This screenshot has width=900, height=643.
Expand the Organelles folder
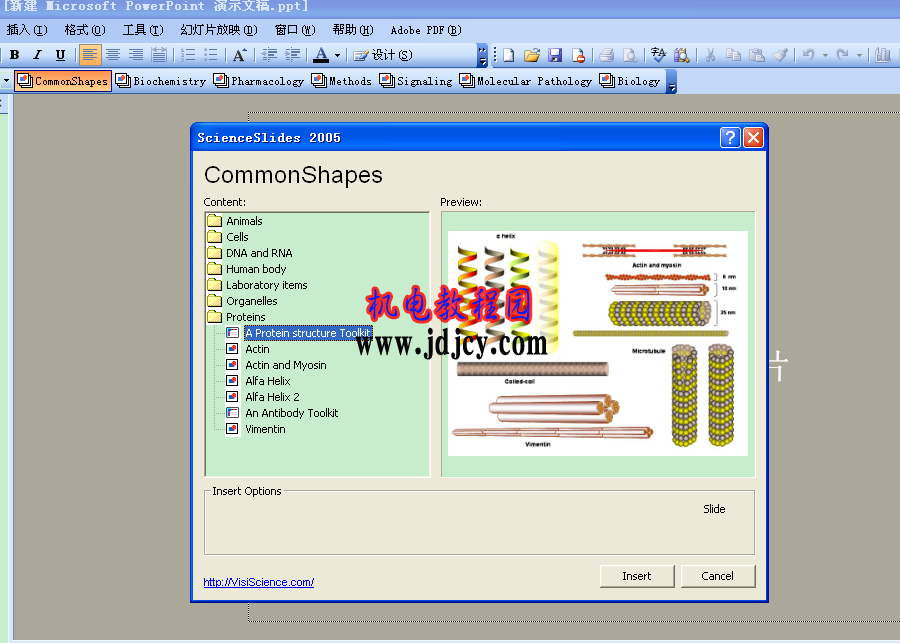coord(243,301)
